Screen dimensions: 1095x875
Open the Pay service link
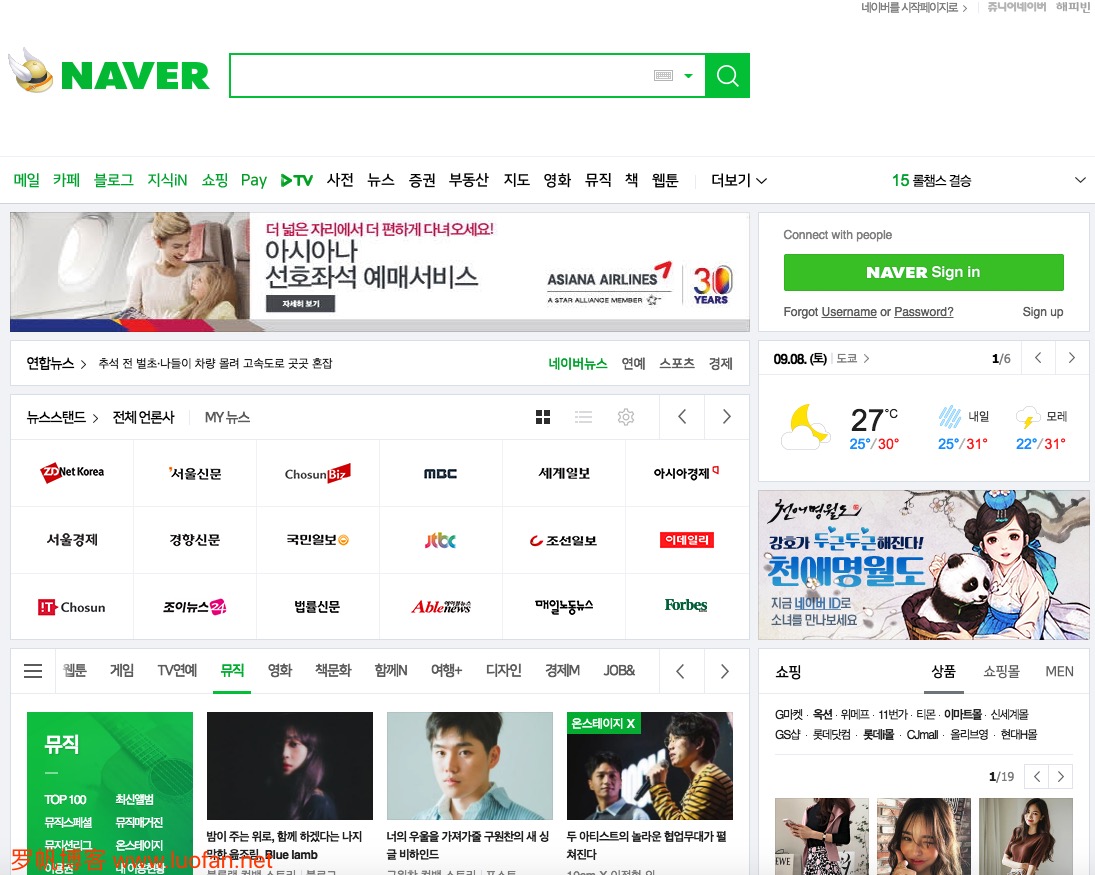[x=253, y=180]
